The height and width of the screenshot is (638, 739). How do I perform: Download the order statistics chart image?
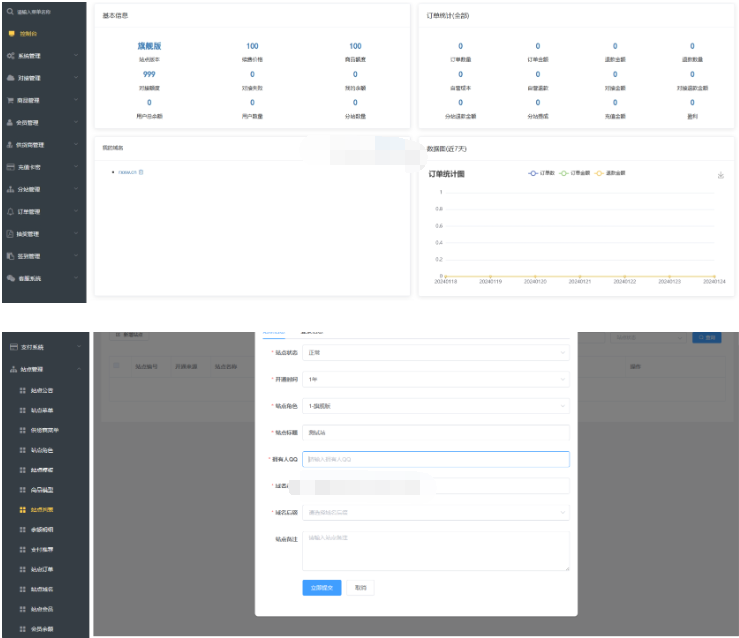[x=720, y=176]
